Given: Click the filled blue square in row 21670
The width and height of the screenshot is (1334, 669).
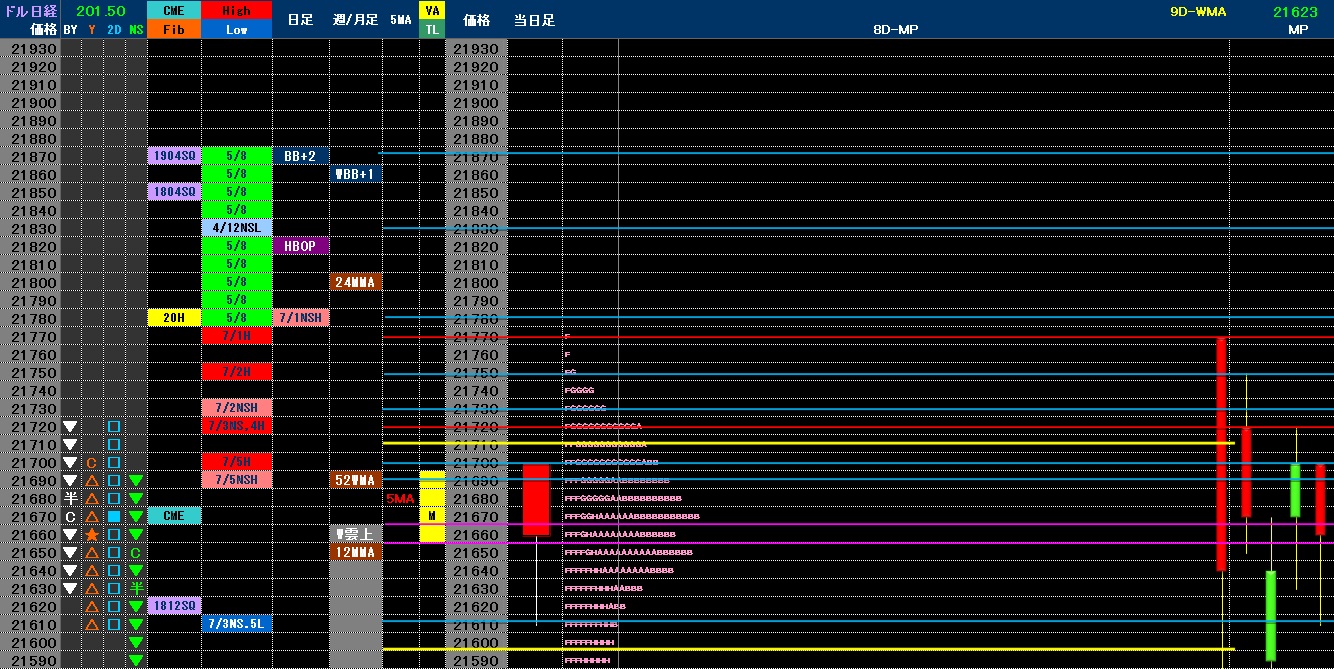Looking at the screenshot, I should pyautogui.click(x=114, y=517).
